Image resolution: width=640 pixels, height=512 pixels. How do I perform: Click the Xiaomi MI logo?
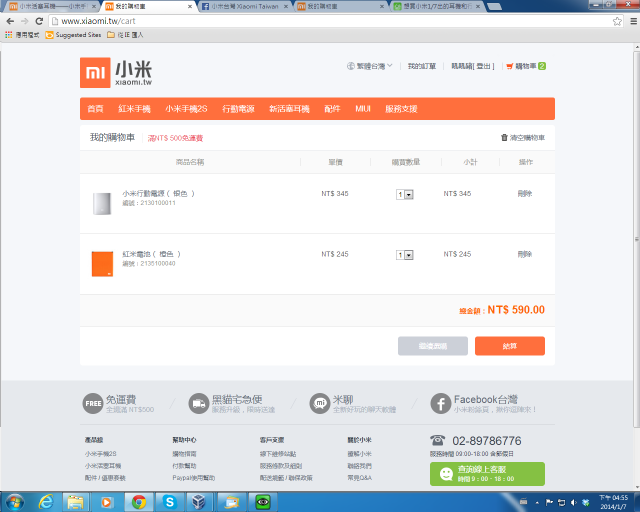pyautogui.click(x=95, y=73)
